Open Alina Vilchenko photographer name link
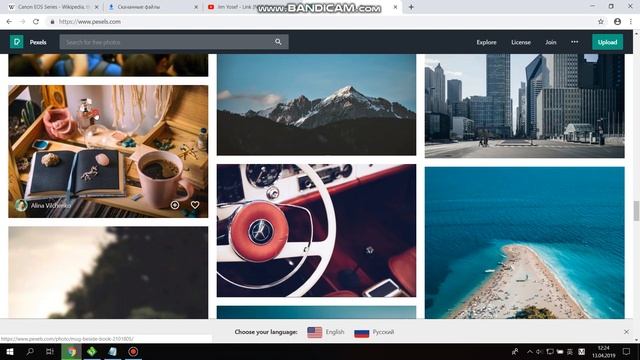Image resolution: width=640 pixels, height=360 pixels. (51, 205)
